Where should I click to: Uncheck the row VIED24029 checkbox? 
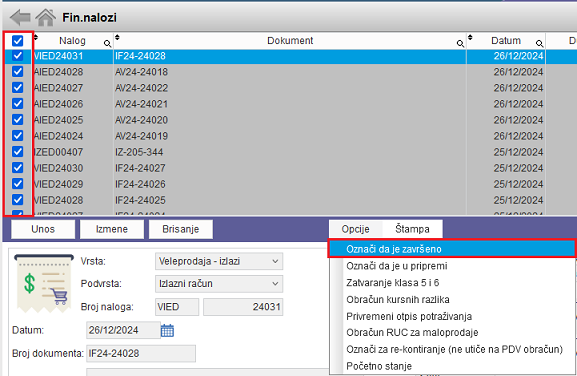[18, 184]
